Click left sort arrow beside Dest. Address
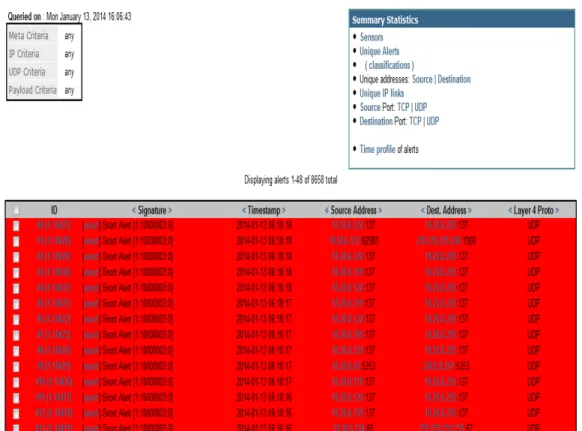This screenshot has height=431, width=582. coord(423,210)
